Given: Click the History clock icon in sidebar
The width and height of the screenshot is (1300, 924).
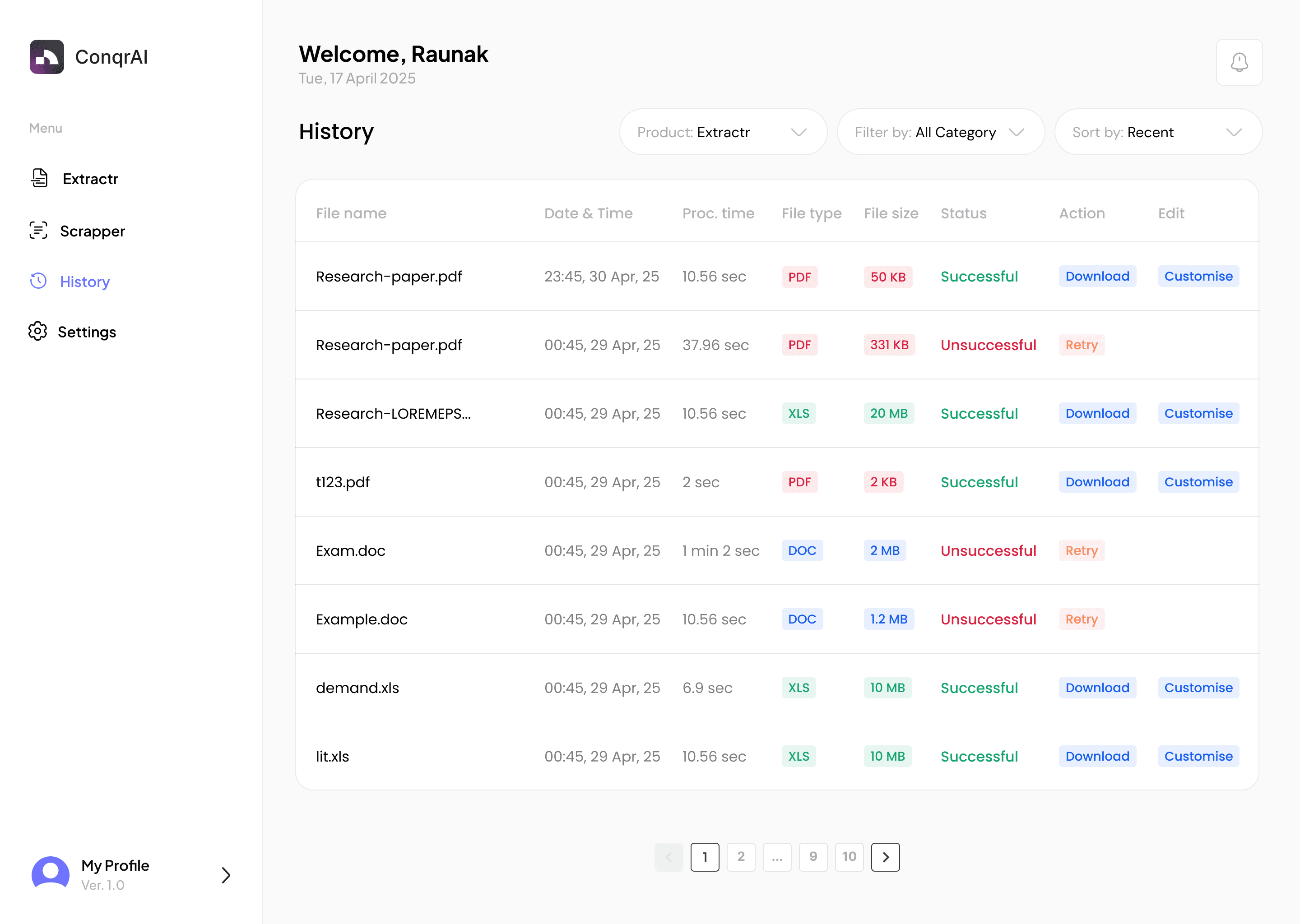Looking at the screenshot, I should [x=38, y=281].
